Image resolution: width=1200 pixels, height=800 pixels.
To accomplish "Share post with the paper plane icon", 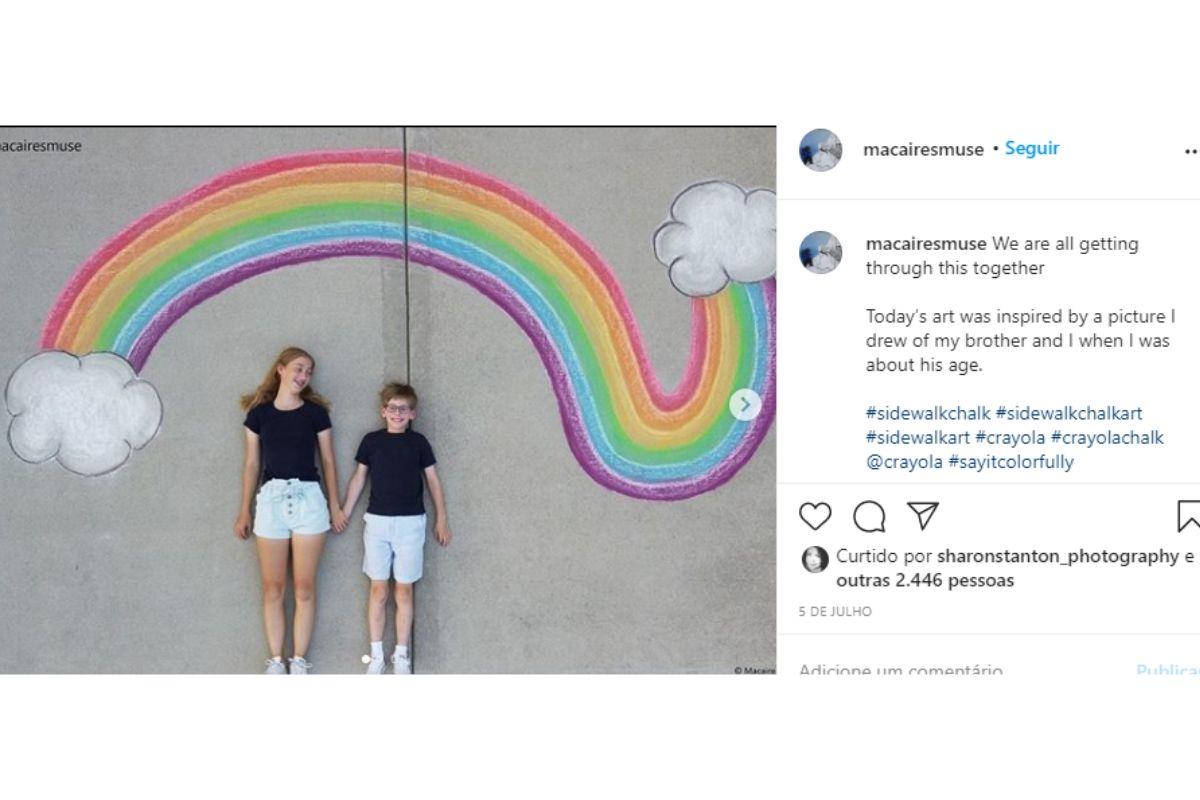I will [922, 516].
